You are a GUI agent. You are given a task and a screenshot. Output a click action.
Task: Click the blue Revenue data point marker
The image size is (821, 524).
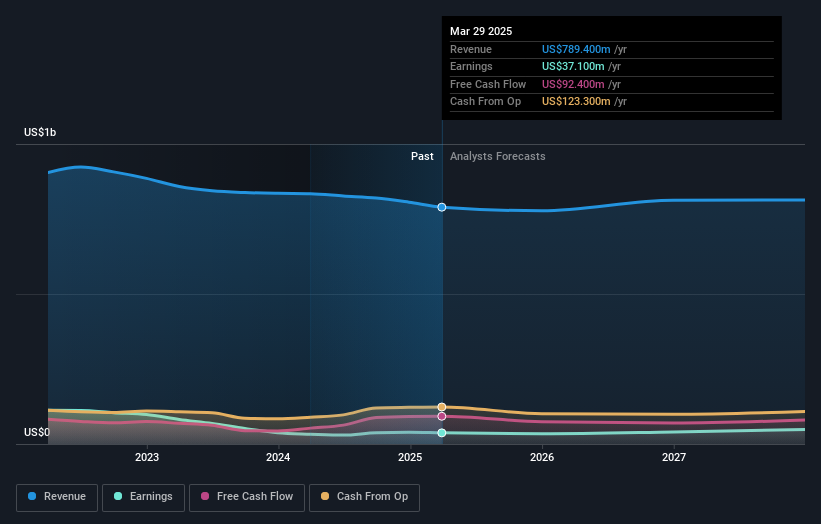click(442, 207)
